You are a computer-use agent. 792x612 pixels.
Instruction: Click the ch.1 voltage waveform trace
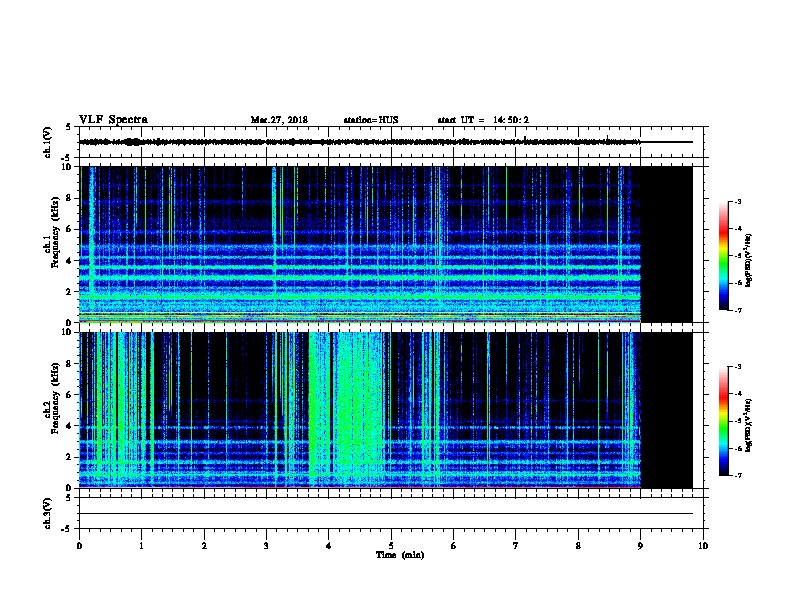pos(386,142)
